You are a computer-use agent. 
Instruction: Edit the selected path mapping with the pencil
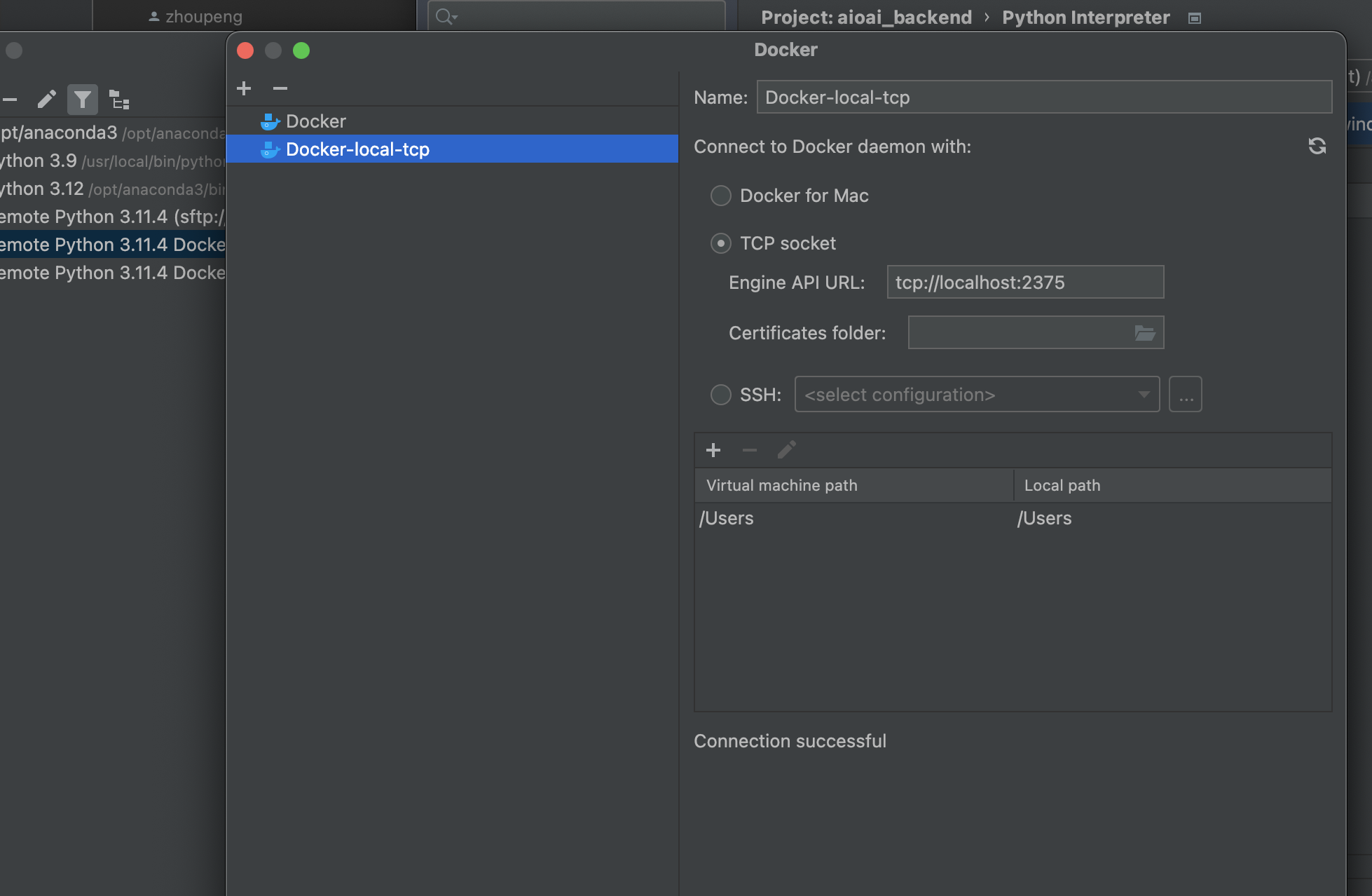tap(786, 450)
